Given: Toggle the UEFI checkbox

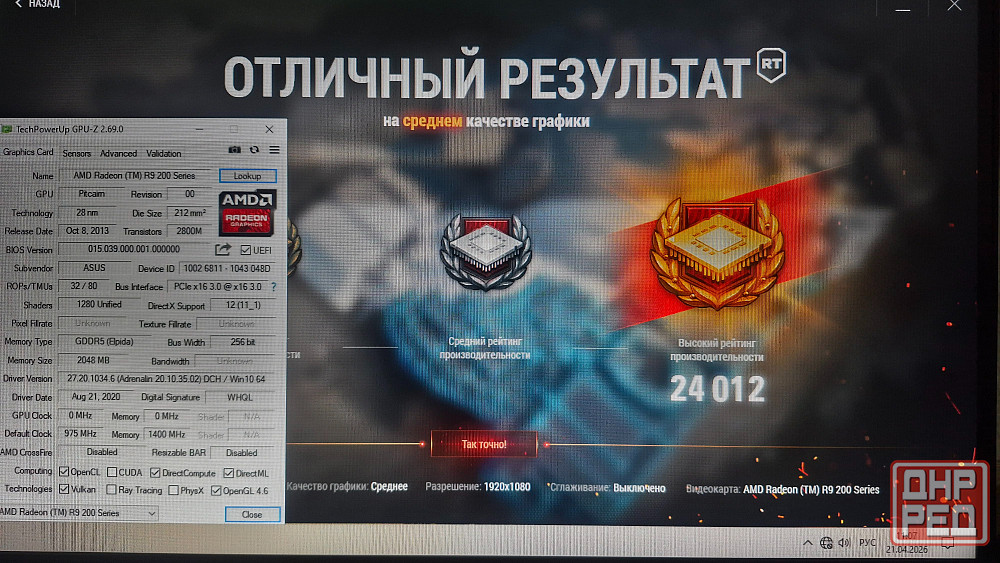Looking at the screenshot, I should (x=246, y=250).
